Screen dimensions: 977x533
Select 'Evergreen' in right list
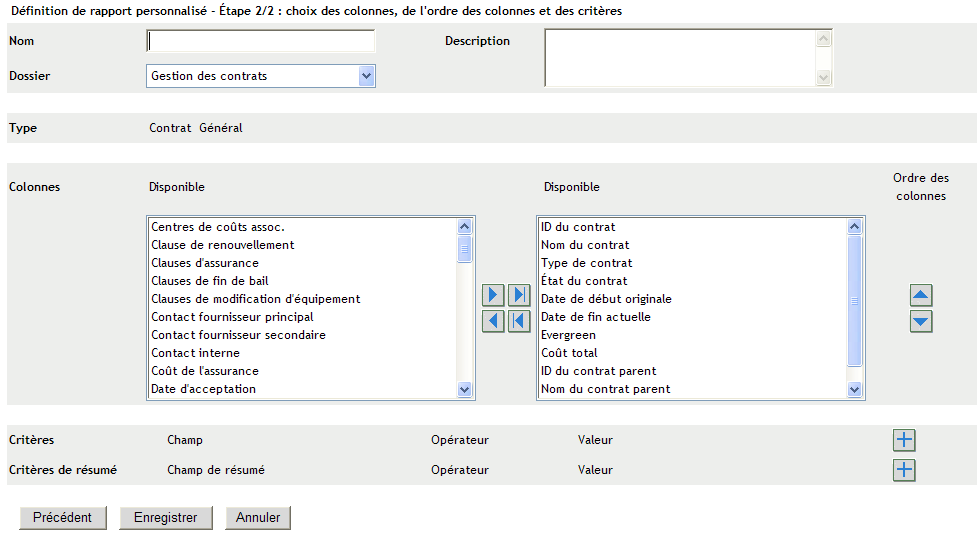(693, 335)
